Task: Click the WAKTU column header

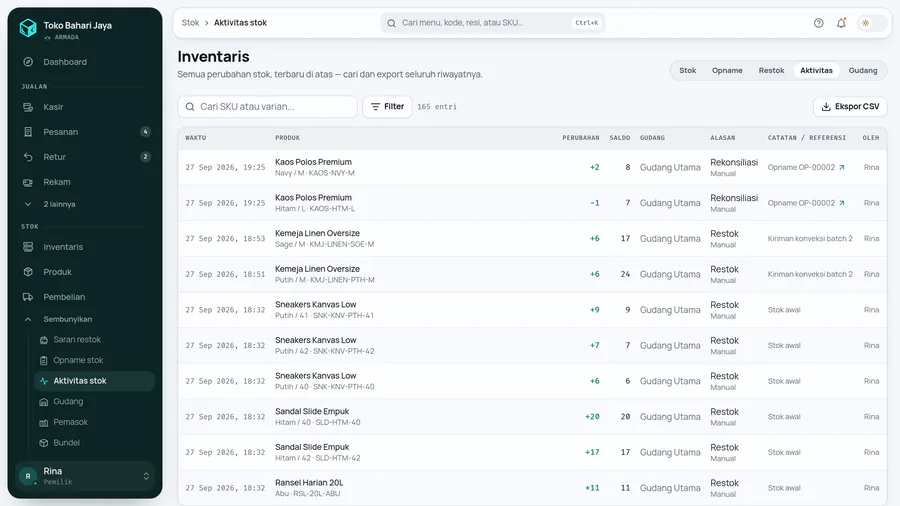Action: point(196,138)
